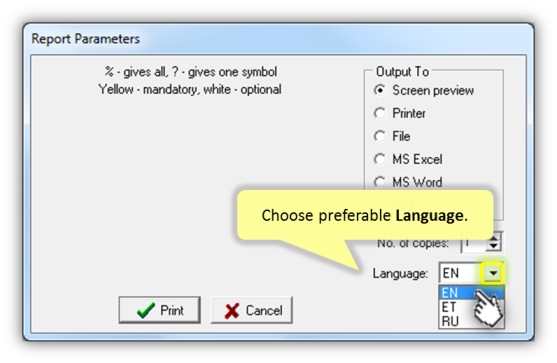The width and height of the screenshot is (557, 363).
Task: Select the File output radio button
Action: point(379,136)
